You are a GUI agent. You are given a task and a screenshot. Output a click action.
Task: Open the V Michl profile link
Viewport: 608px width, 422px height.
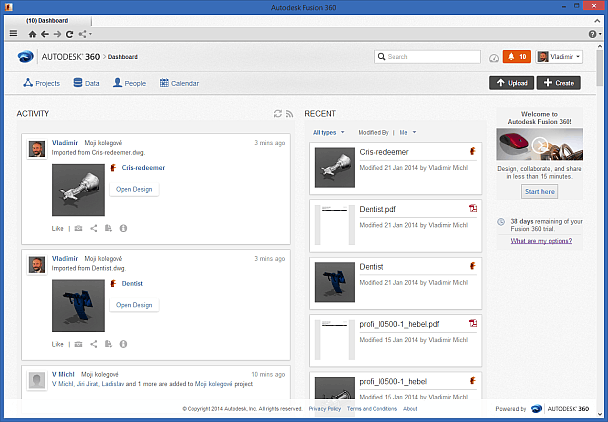click(63, 374)
